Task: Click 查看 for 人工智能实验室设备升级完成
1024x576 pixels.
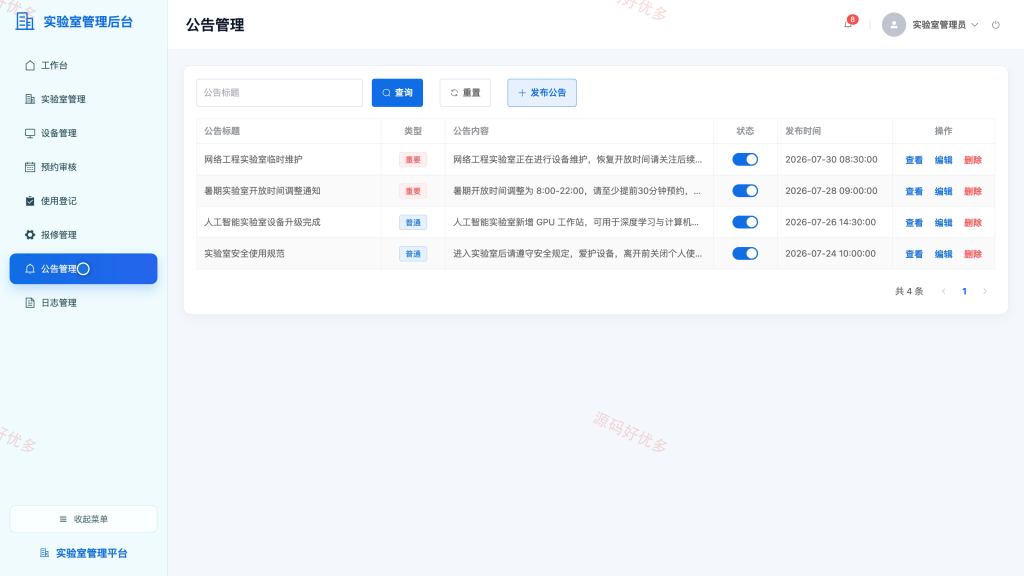Action: click(x=914, y=223)
